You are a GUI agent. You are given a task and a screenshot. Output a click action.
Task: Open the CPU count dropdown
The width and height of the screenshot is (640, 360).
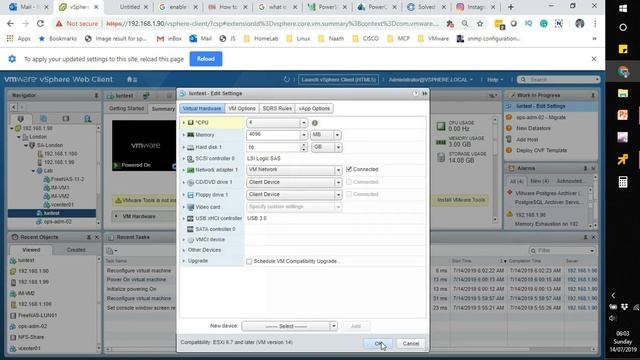304,123
